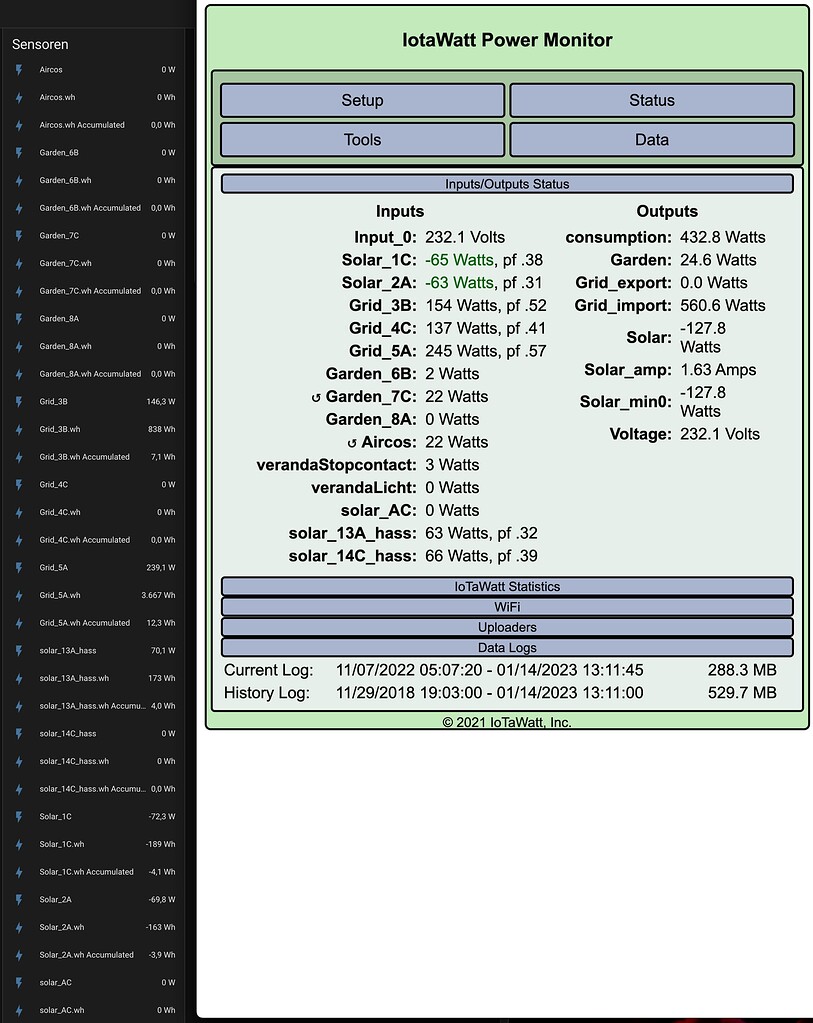The width and height of the screenshot is (813, 1023).
Task: Collapse the Inputs/Outputs Status section
Action: coord(506,184)
